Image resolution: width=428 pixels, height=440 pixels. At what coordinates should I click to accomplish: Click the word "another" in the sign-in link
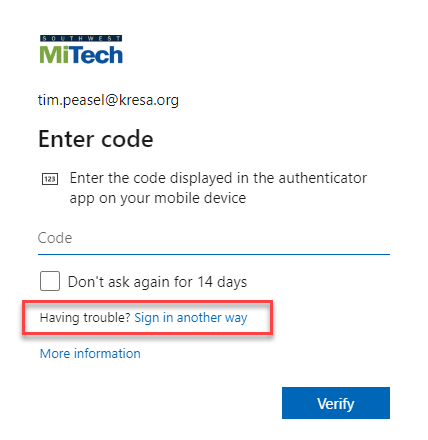(x=199, y=317)
